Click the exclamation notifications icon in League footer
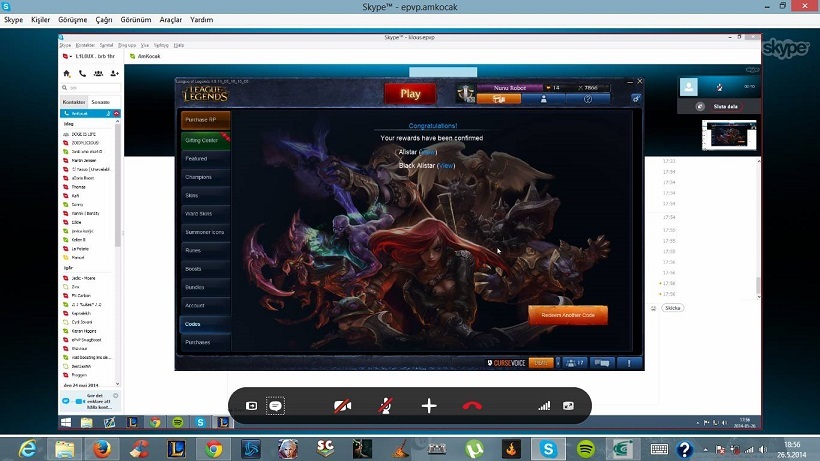 point(629,363)
